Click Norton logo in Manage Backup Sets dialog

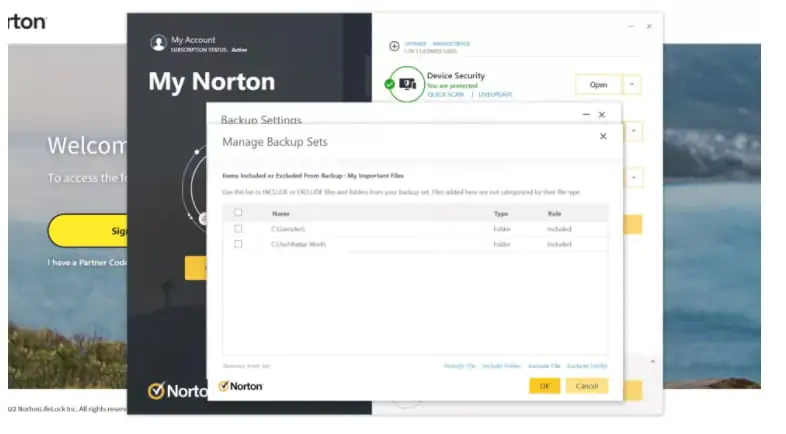coord(241,386)
